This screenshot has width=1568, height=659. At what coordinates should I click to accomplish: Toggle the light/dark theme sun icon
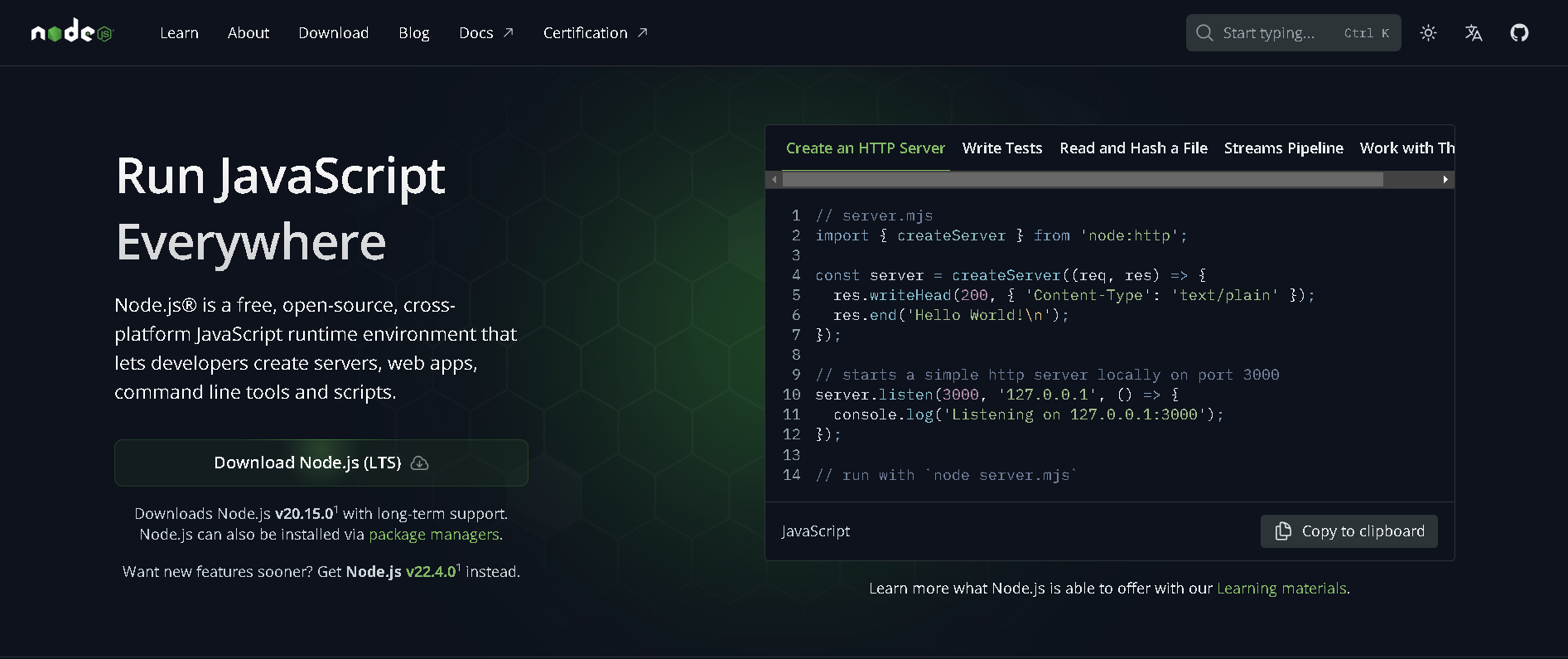coord(1428,33)
